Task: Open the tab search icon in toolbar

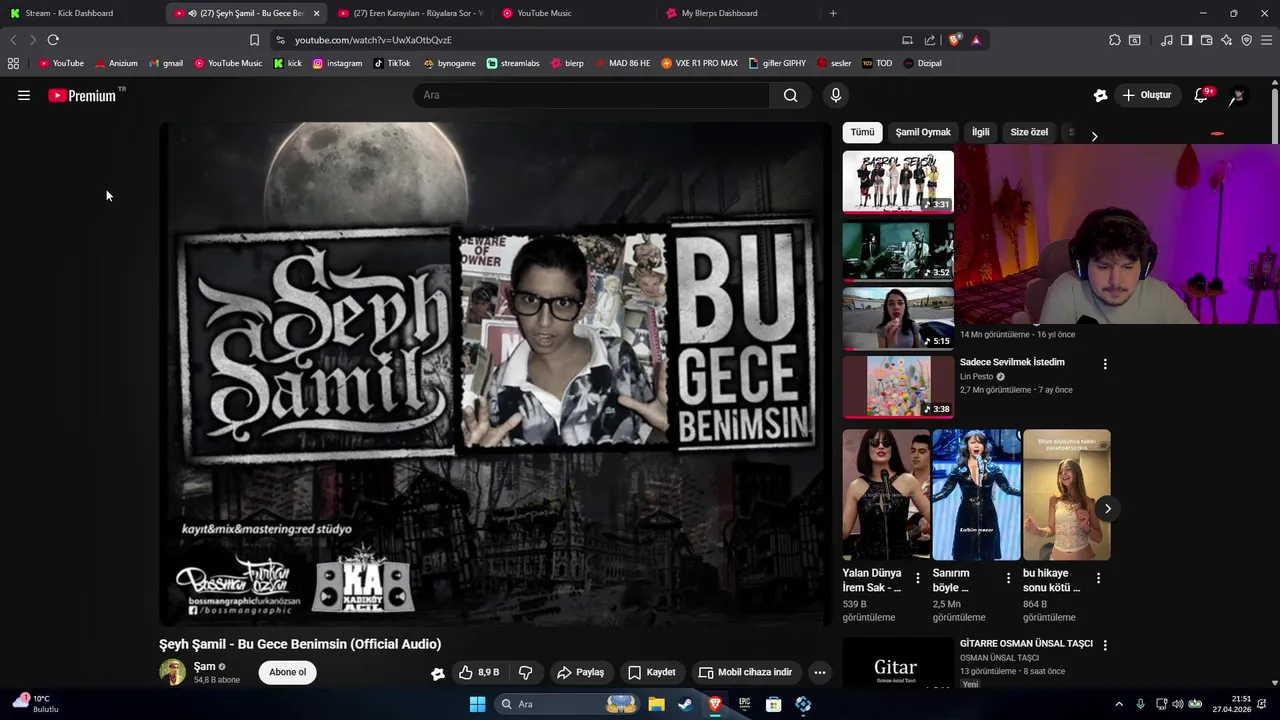Action: click(x=1135, y=40)
